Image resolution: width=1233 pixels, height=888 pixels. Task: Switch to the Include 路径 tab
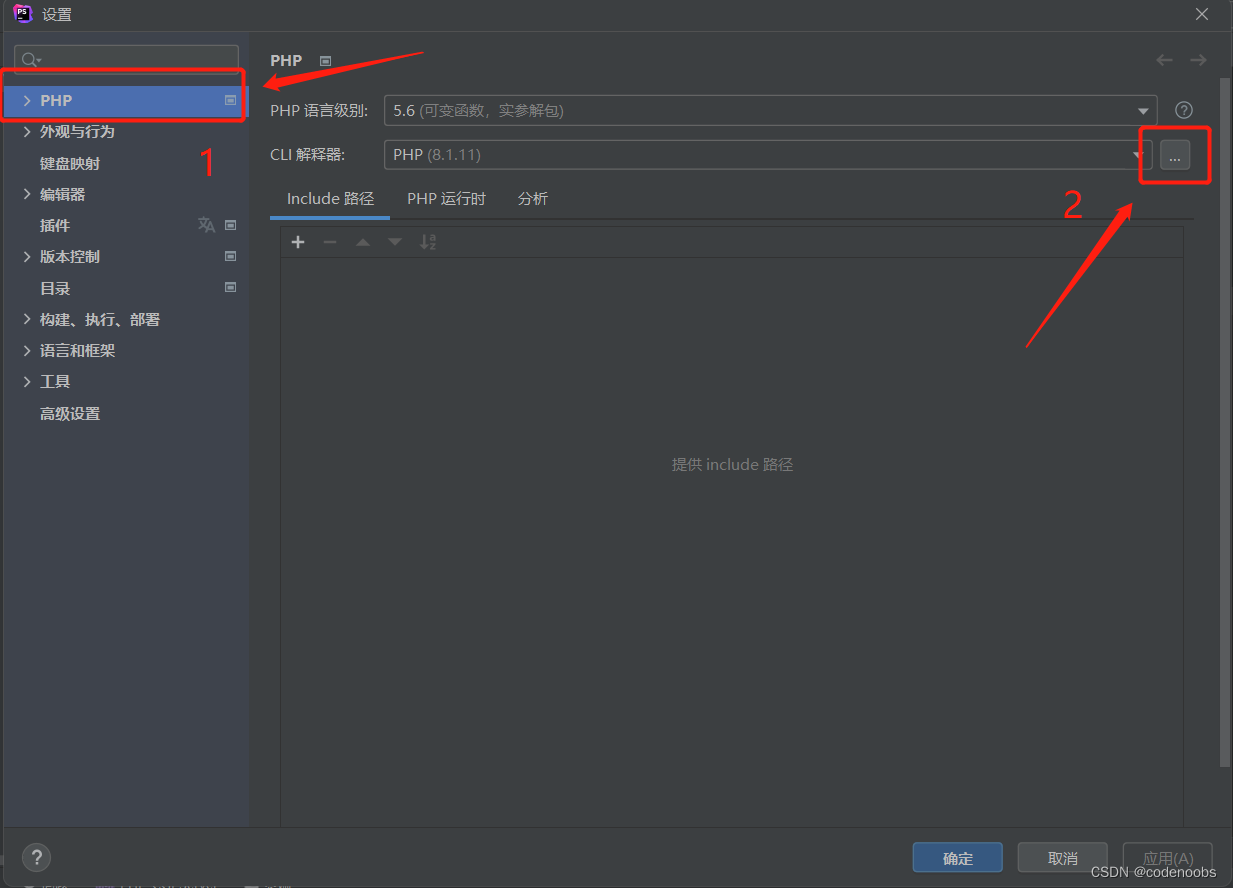[x=330, y=199]
